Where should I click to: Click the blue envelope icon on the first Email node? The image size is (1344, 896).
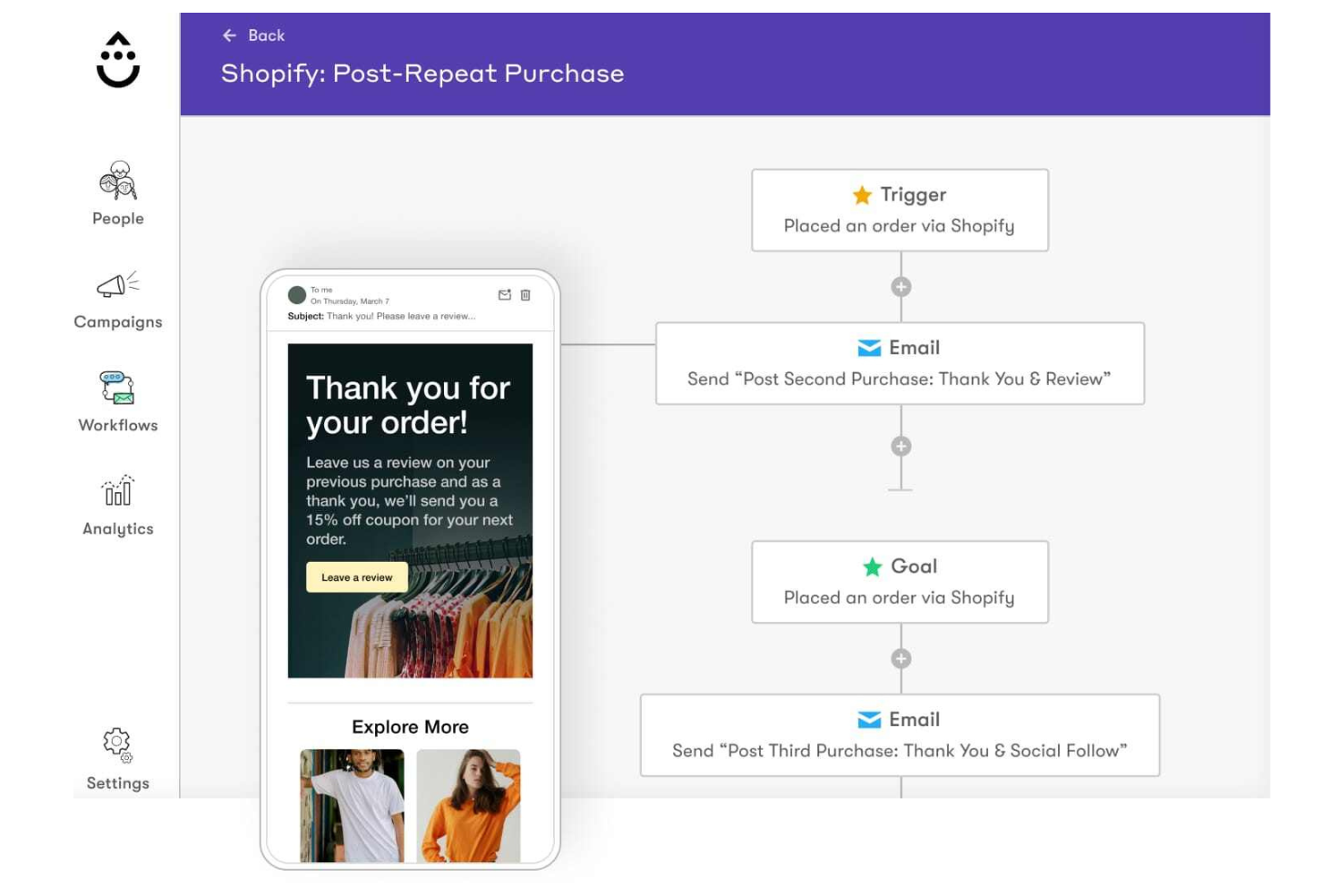click(869, 347)
